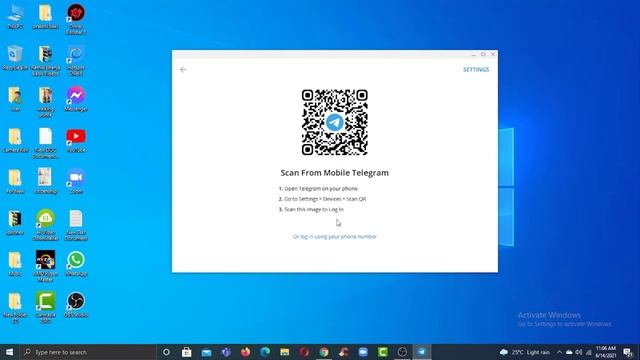Select the OBS Studio desktop shortcut
Viewport: 640px width, 360px height.
click(76, 305)
